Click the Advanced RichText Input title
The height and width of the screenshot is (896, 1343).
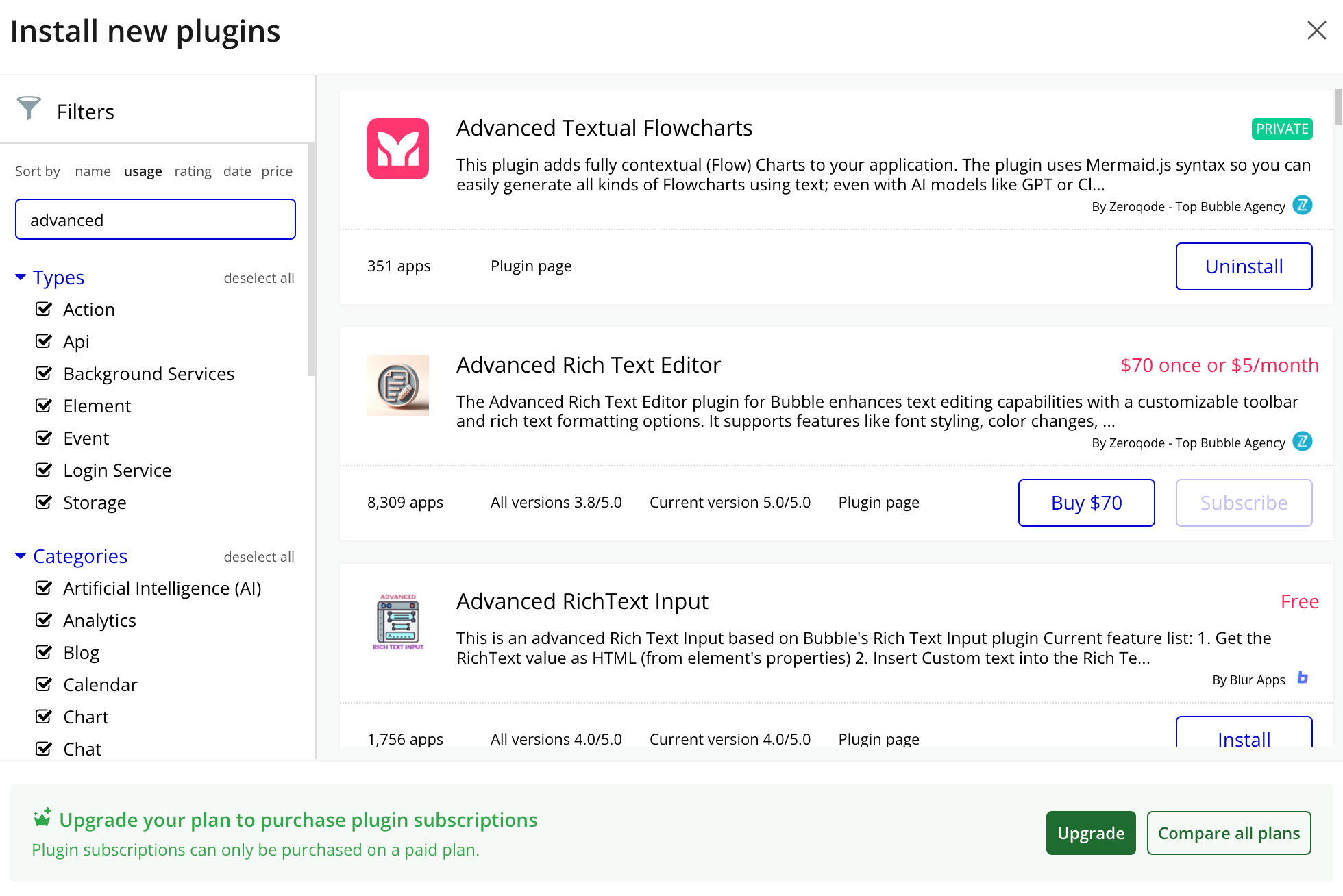pyautogui.click(x=582, y=601)
